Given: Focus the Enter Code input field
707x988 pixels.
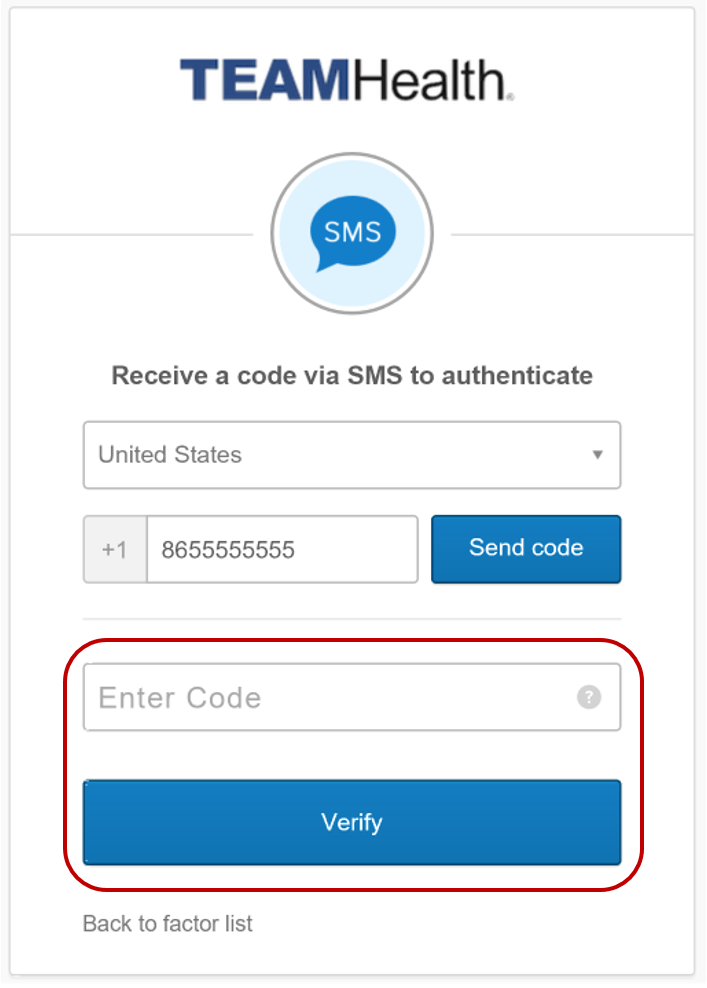Looking at the screenshot, I should [x=352, y=697].
